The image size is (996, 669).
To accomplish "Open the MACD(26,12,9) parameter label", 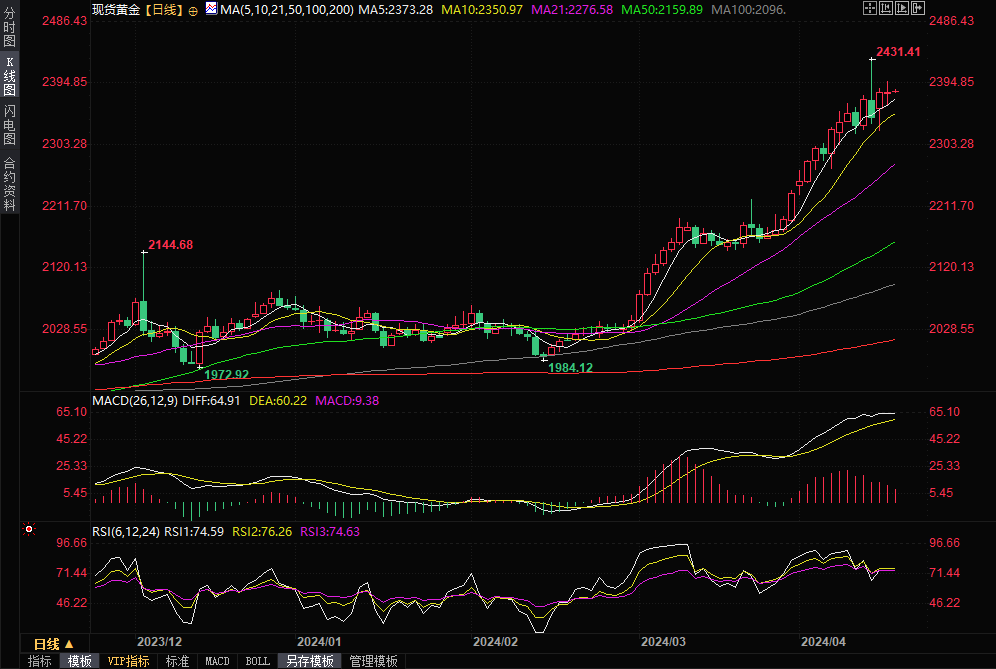I will (135, 400).
